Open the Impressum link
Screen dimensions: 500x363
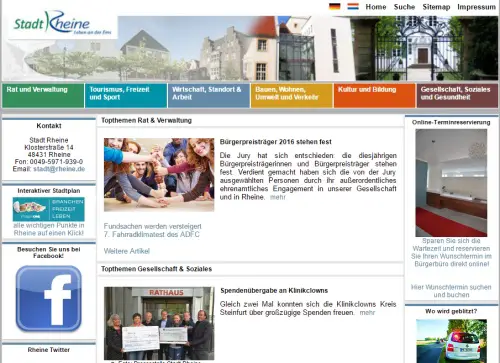(x=476, y=7)
